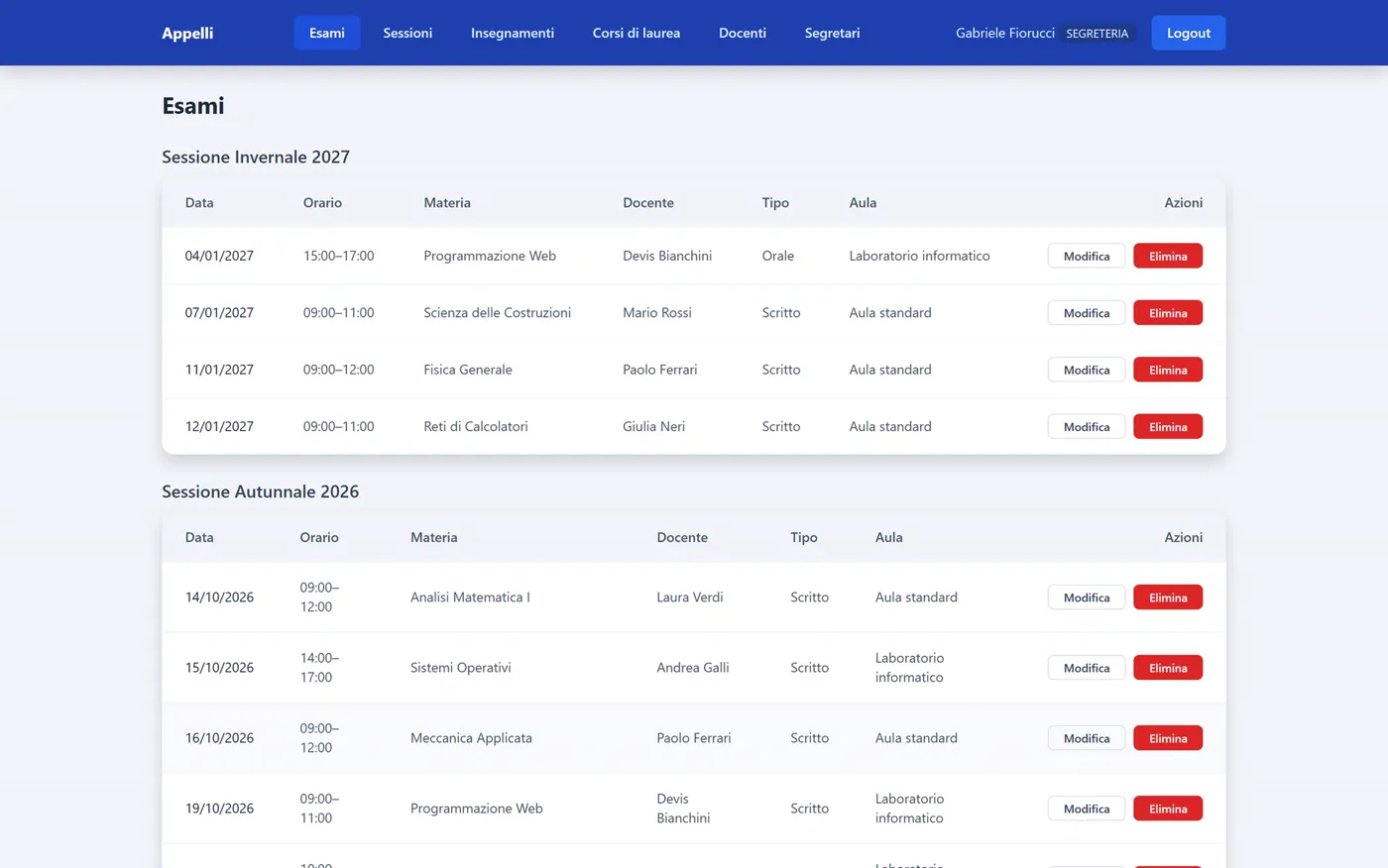Click the date 07/01/2027
The image size is (1388, 868).
(219, 313)
